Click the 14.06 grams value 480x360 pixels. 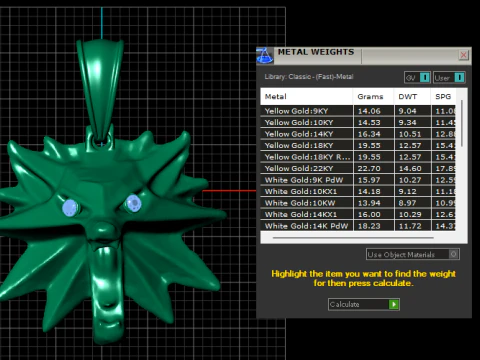(x=369, y=111)
